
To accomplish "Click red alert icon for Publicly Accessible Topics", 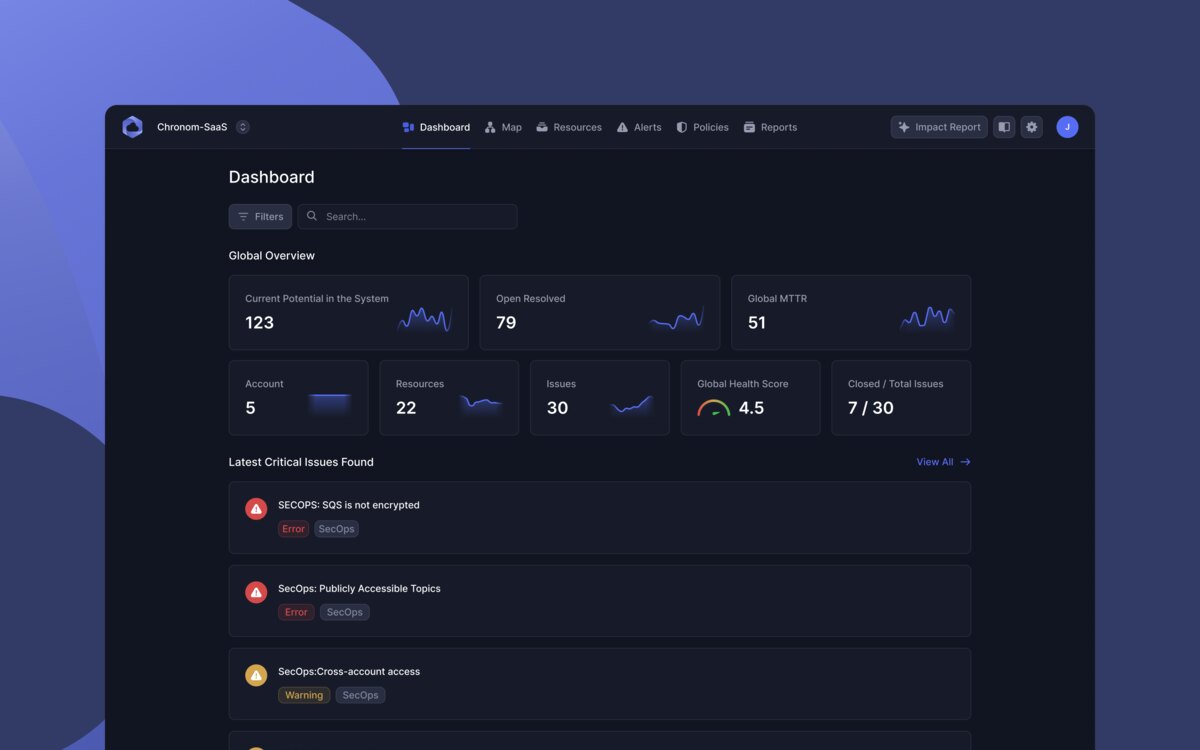I will click(256, 592).
